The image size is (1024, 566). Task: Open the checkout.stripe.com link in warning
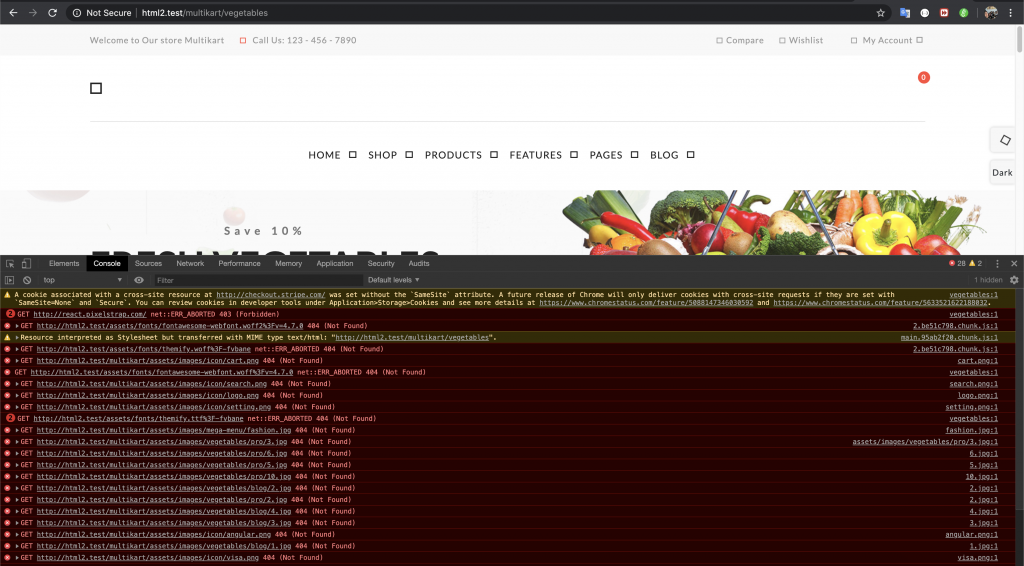pos(270,295)
